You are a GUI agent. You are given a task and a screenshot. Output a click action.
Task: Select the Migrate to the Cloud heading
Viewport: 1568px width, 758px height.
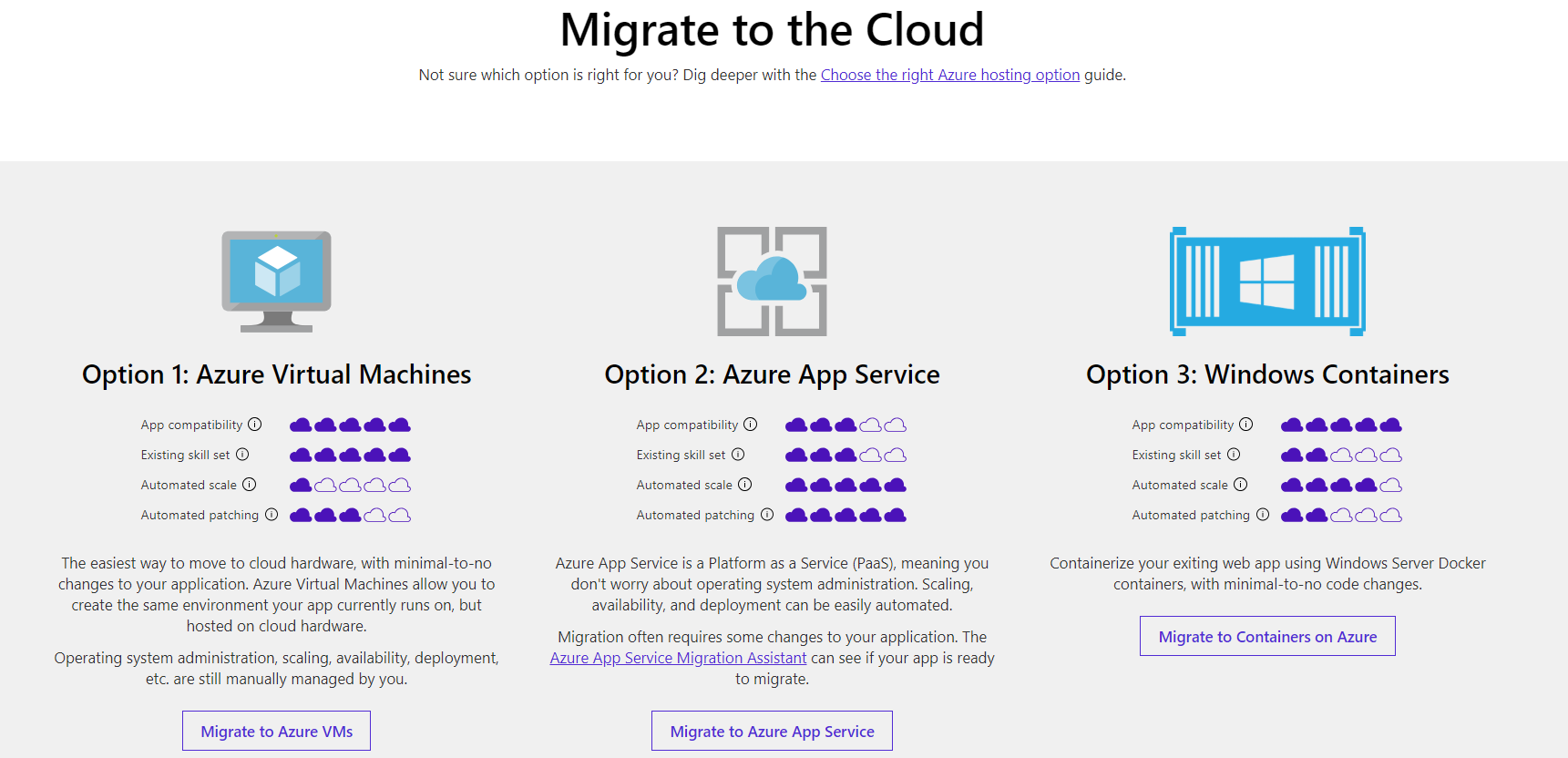pyautogui.click(x=772, y=30)
